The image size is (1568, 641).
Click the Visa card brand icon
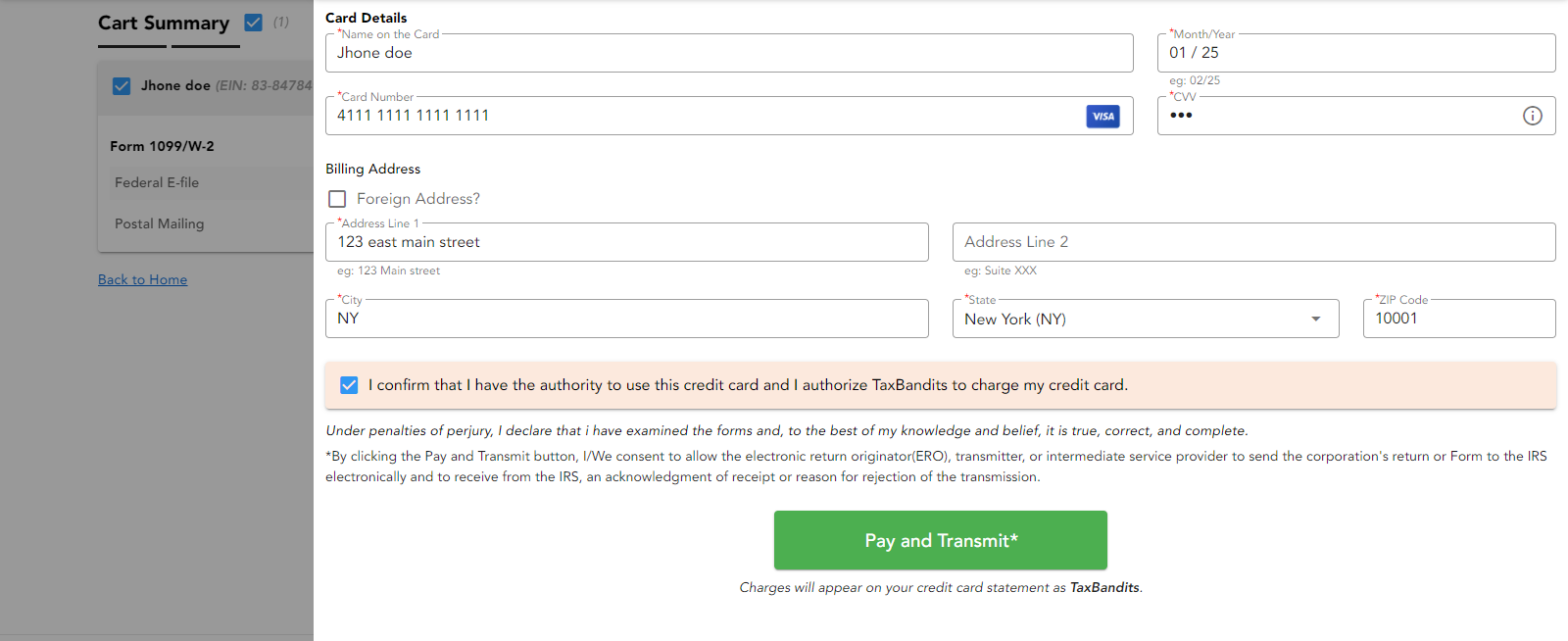click(x=1103, y=116)
